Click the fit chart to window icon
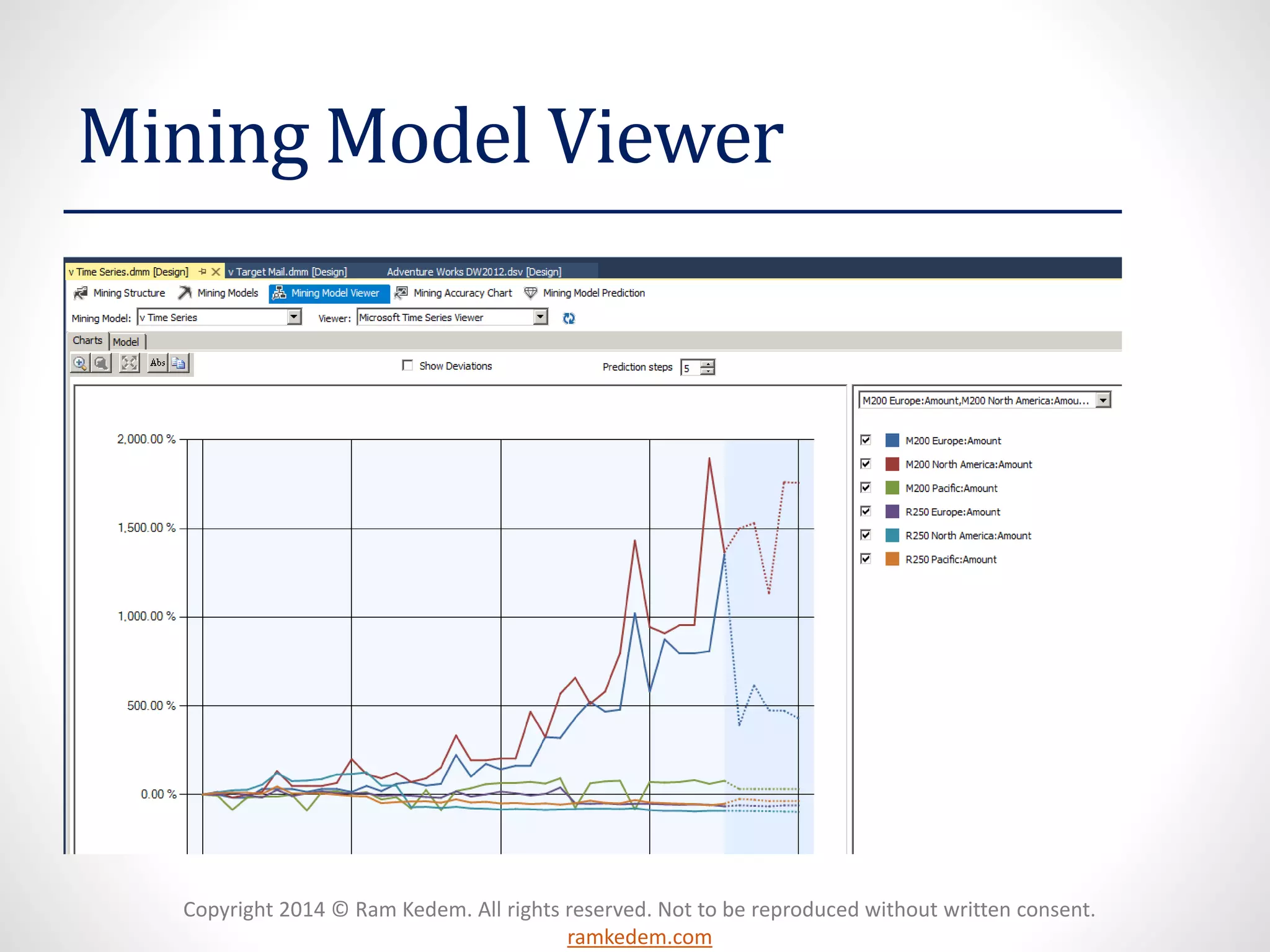The height and width of the screenshot is (952, 1270). (129, 364)
